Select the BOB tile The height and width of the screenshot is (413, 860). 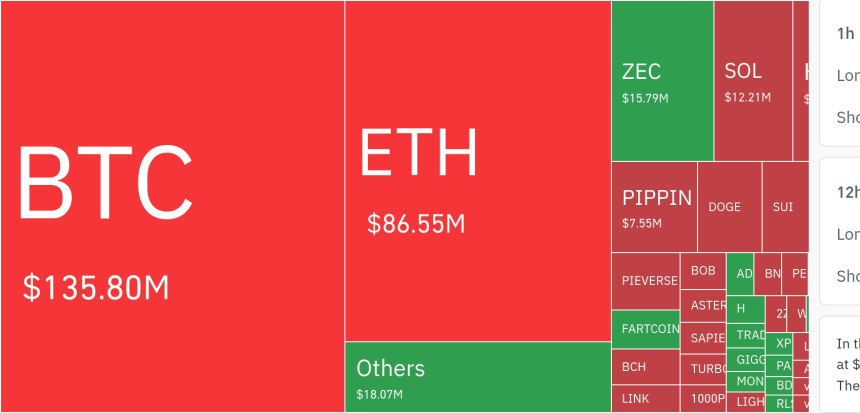tap(703, 271)
